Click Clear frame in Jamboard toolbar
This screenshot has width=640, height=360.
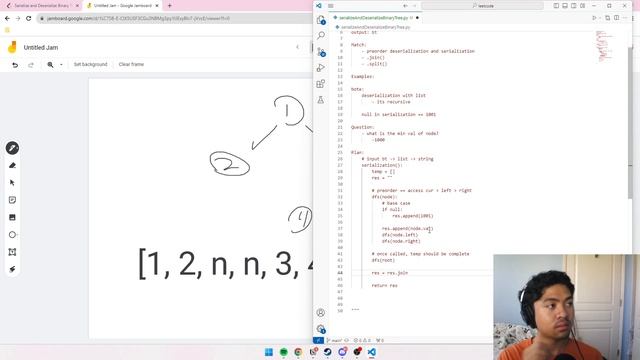131,64
